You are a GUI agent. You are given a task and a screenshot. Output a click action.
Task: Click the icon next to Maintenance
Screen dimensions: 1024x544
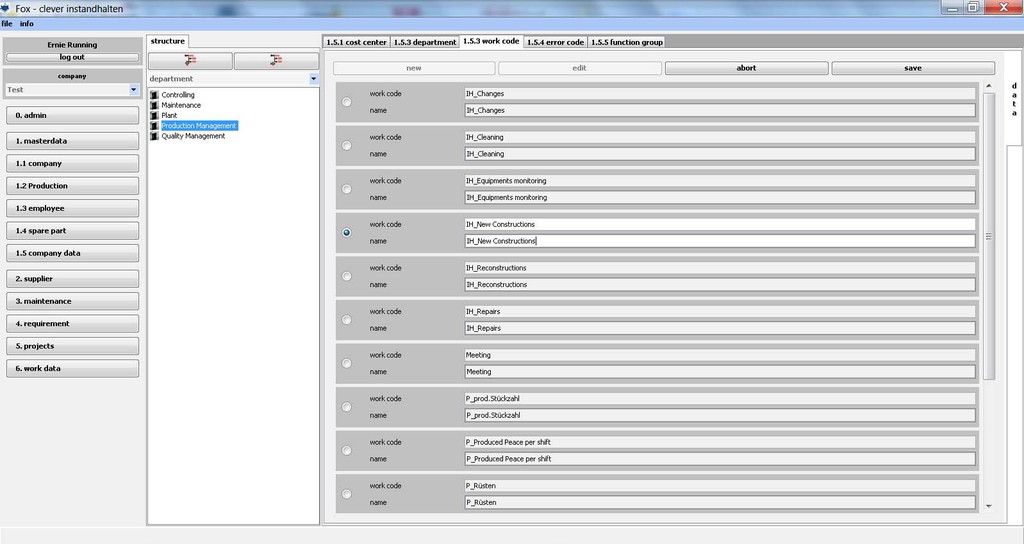tap(154, 105)
